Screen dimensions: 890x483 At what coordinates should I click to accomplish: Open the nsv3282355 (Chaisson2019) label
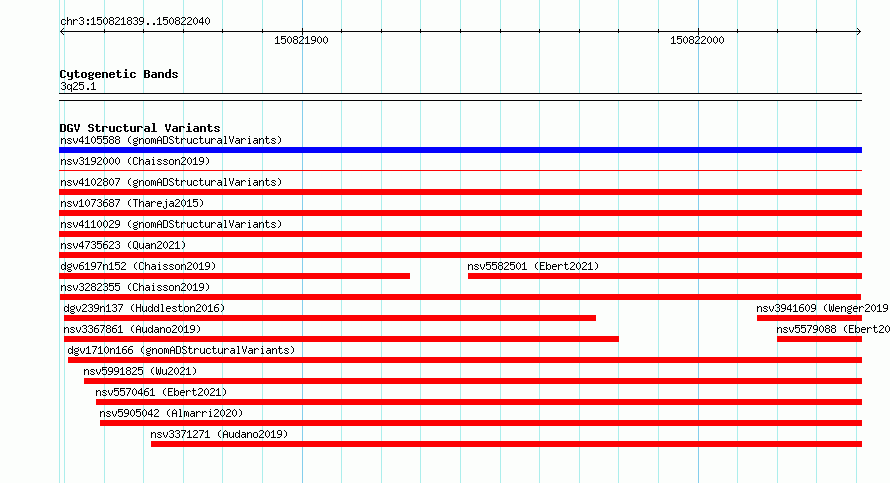click(x=135, y=287)
